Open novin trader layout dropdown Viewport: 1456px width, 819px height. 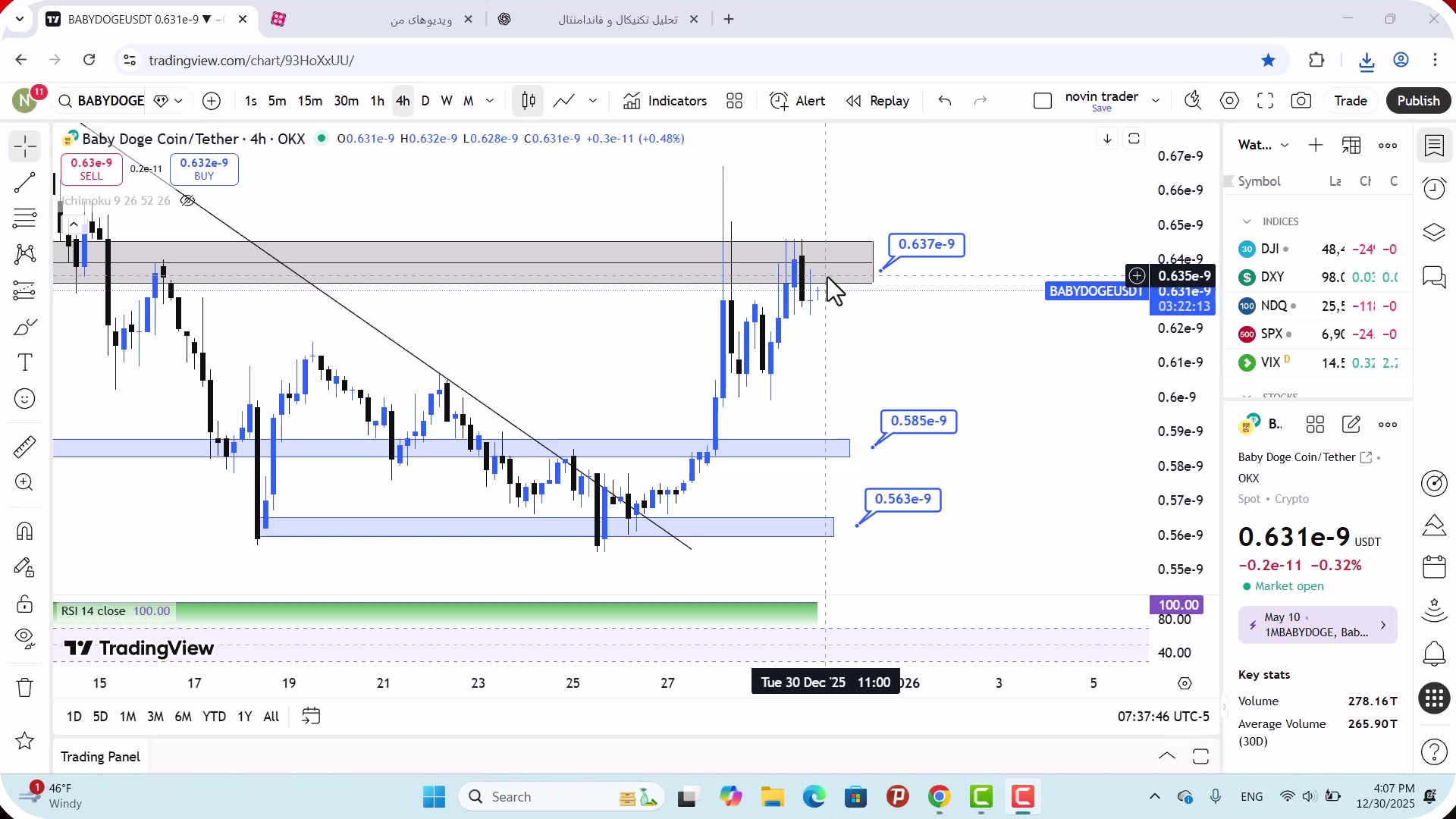click(1156, 101)
